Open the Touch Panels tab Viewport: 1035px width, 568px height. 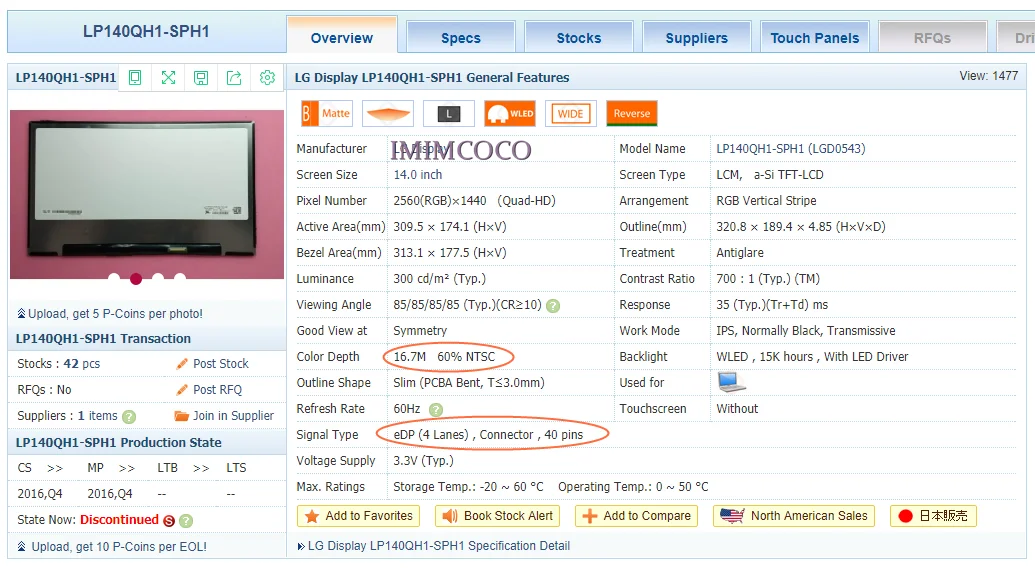pyautogui.click(x=815, y=38)
